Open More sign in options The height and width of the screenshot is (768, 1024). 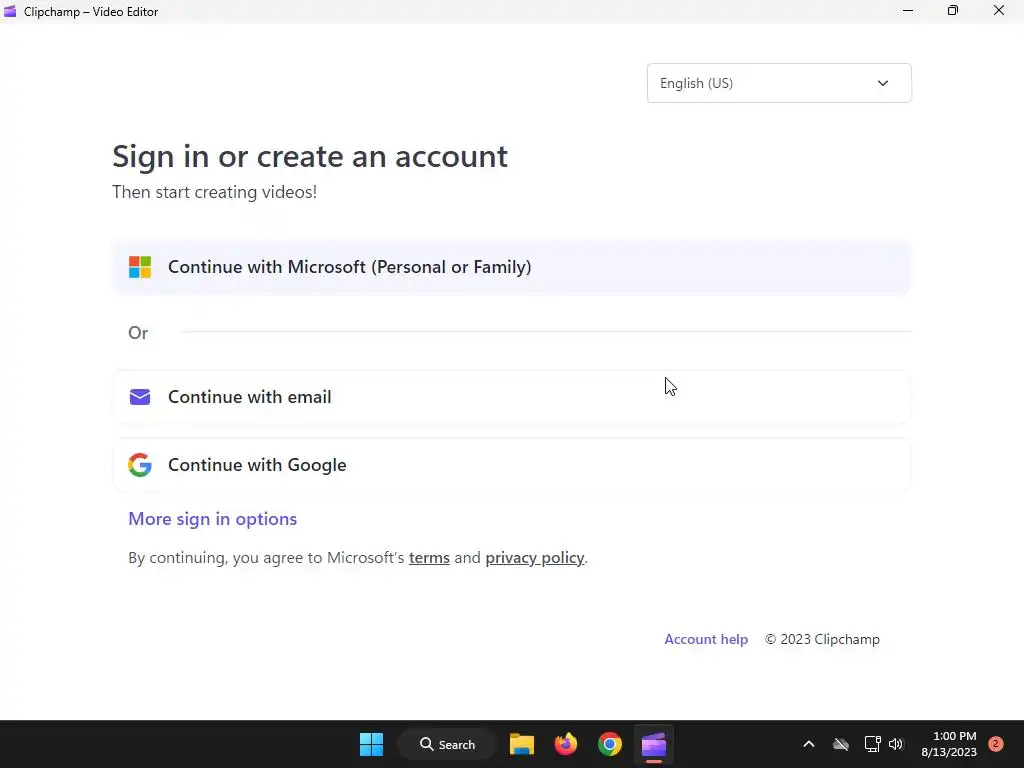pyautogui.click(x=212, y=519)
